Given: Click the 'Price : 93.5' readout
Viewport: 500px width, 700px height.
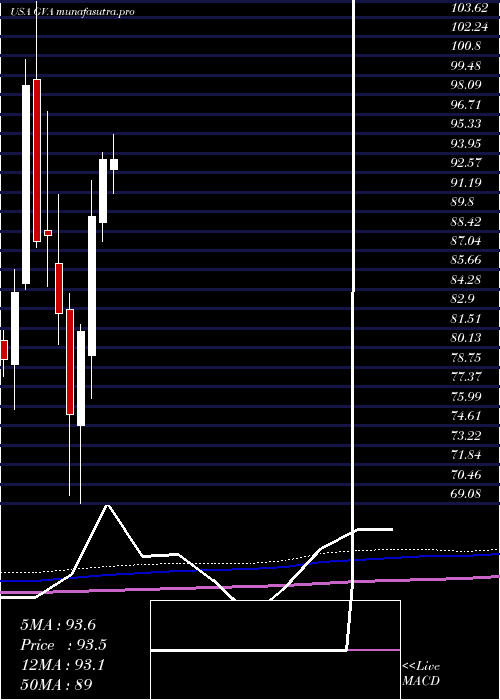Looking at the screenshot, I should click(63, 645).
